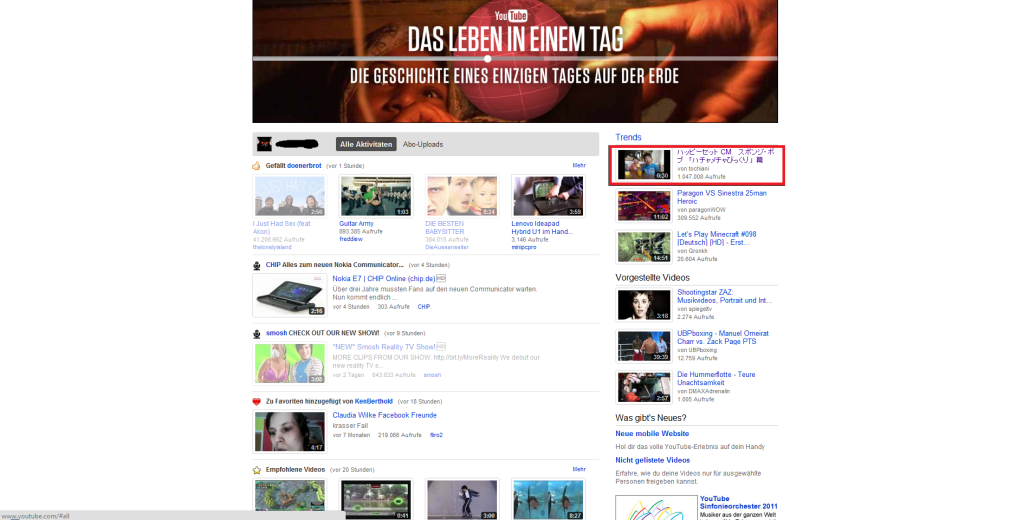Image resolution: width=1023 pixels, height=520 pixels.
Task: Click HD badge next to Smosh Reality TV Show
Action: click(441, 346)
